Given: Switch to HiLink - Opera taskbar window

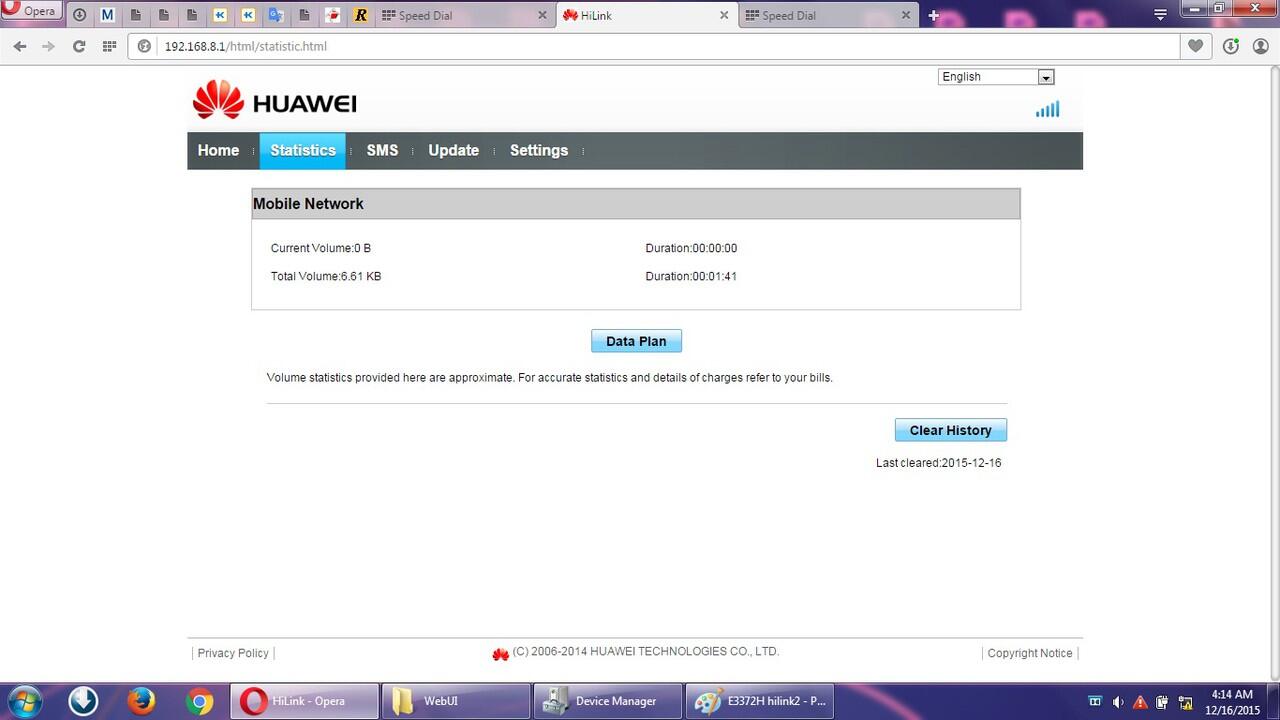Looking at the screenshot, I should (x=305, y=701).
